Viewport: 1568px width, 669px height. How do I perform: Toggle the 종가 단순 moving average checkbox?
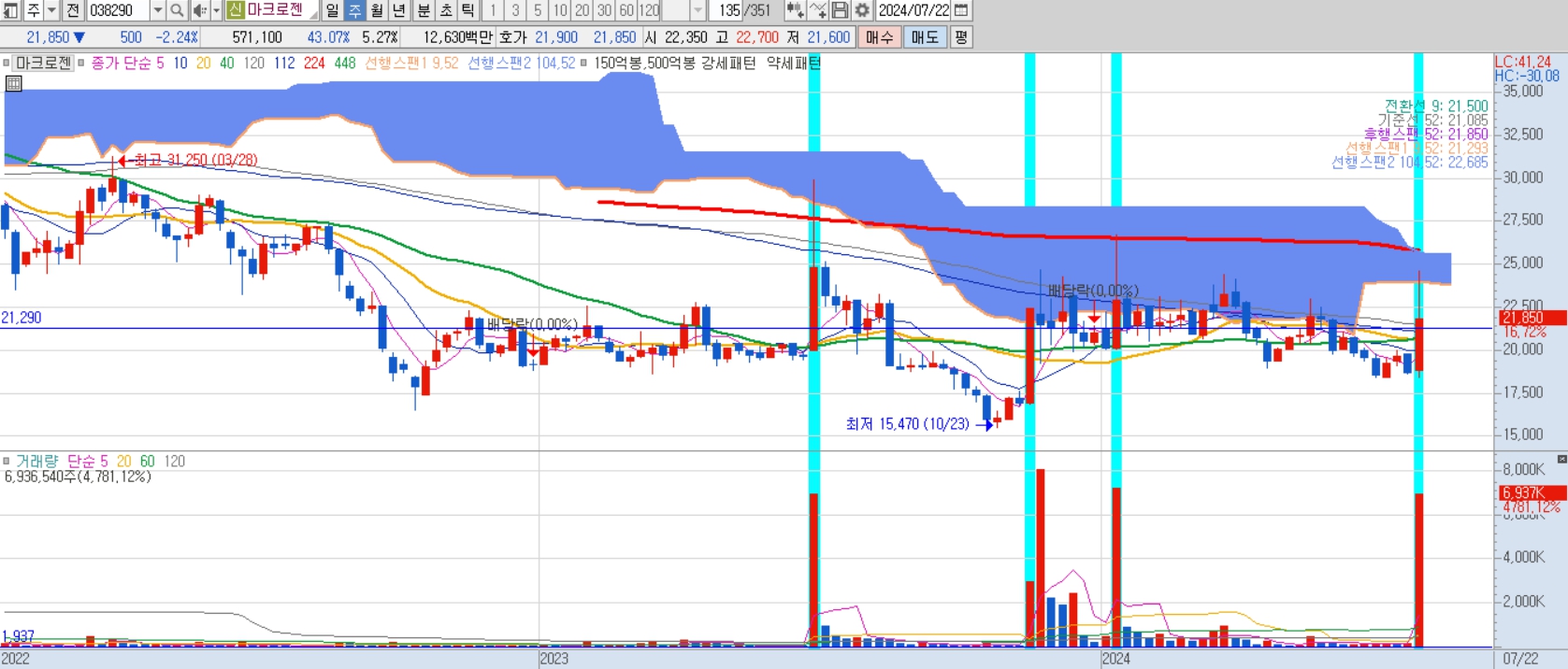click(x=80, y=63)
